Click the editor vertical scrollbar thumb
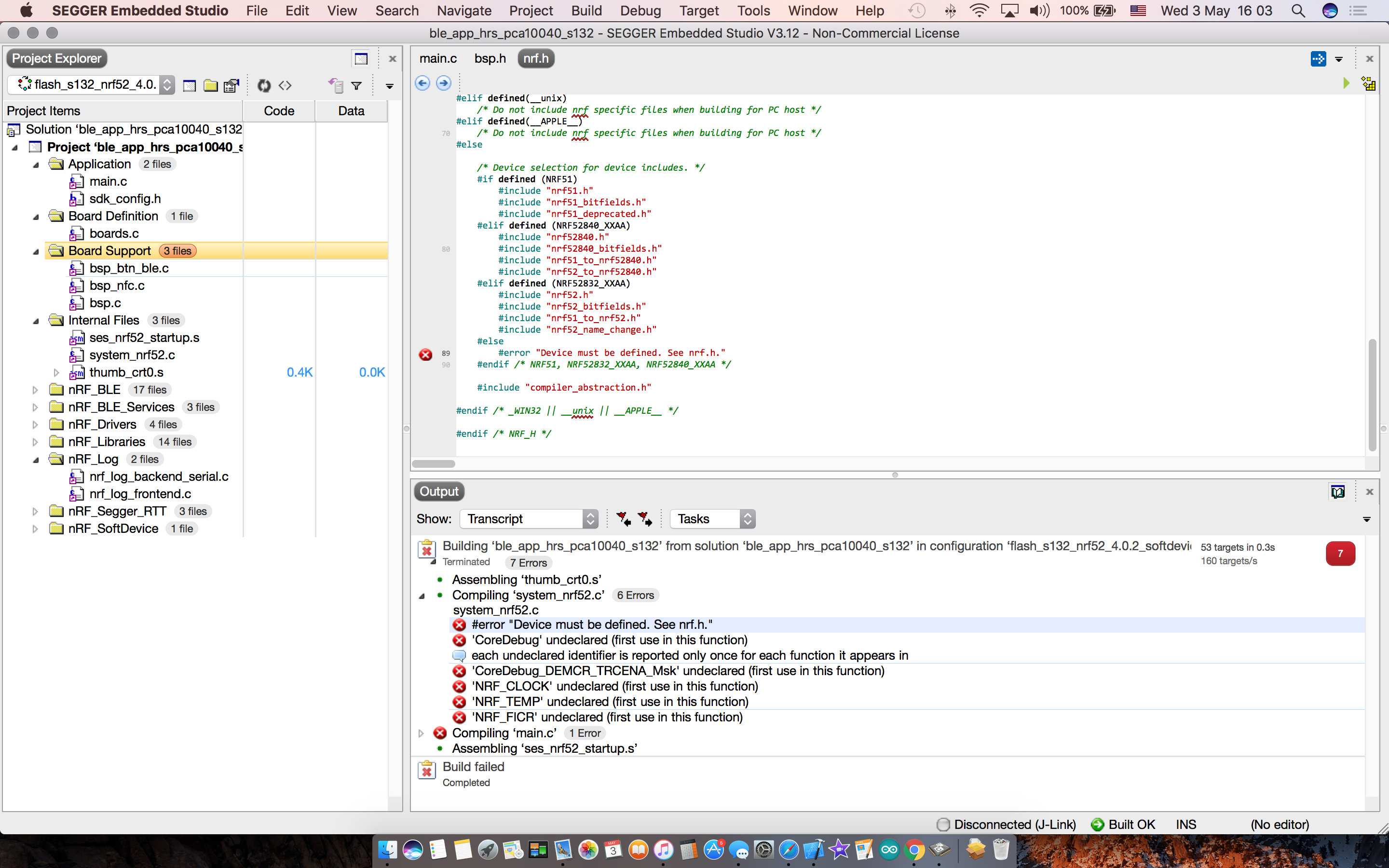Image resolution: width=1389 pixels, height=868 pixels. point(1372,395)
